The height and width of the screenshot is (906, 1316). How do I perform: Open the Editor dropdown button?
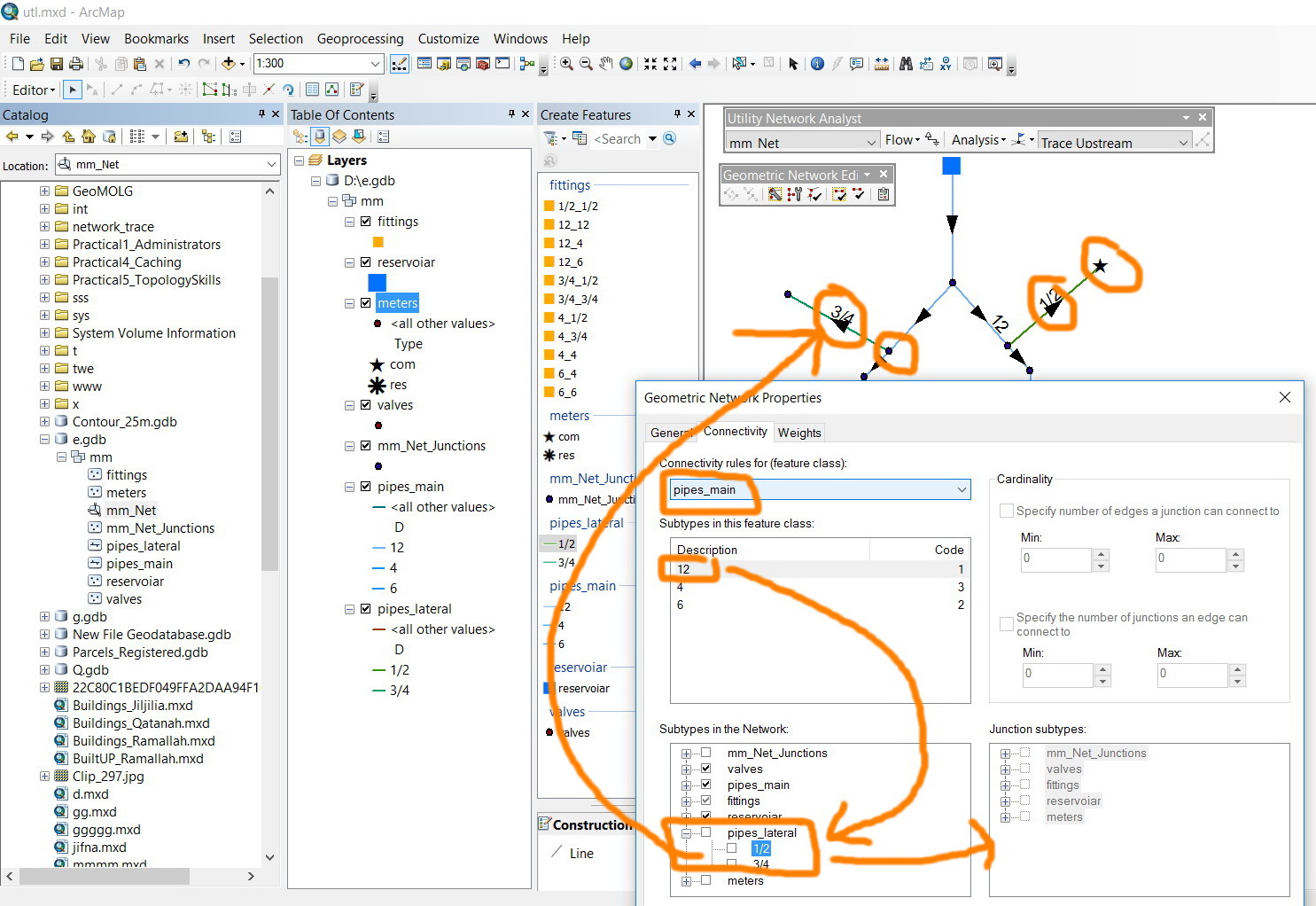(x=34, y=90)
